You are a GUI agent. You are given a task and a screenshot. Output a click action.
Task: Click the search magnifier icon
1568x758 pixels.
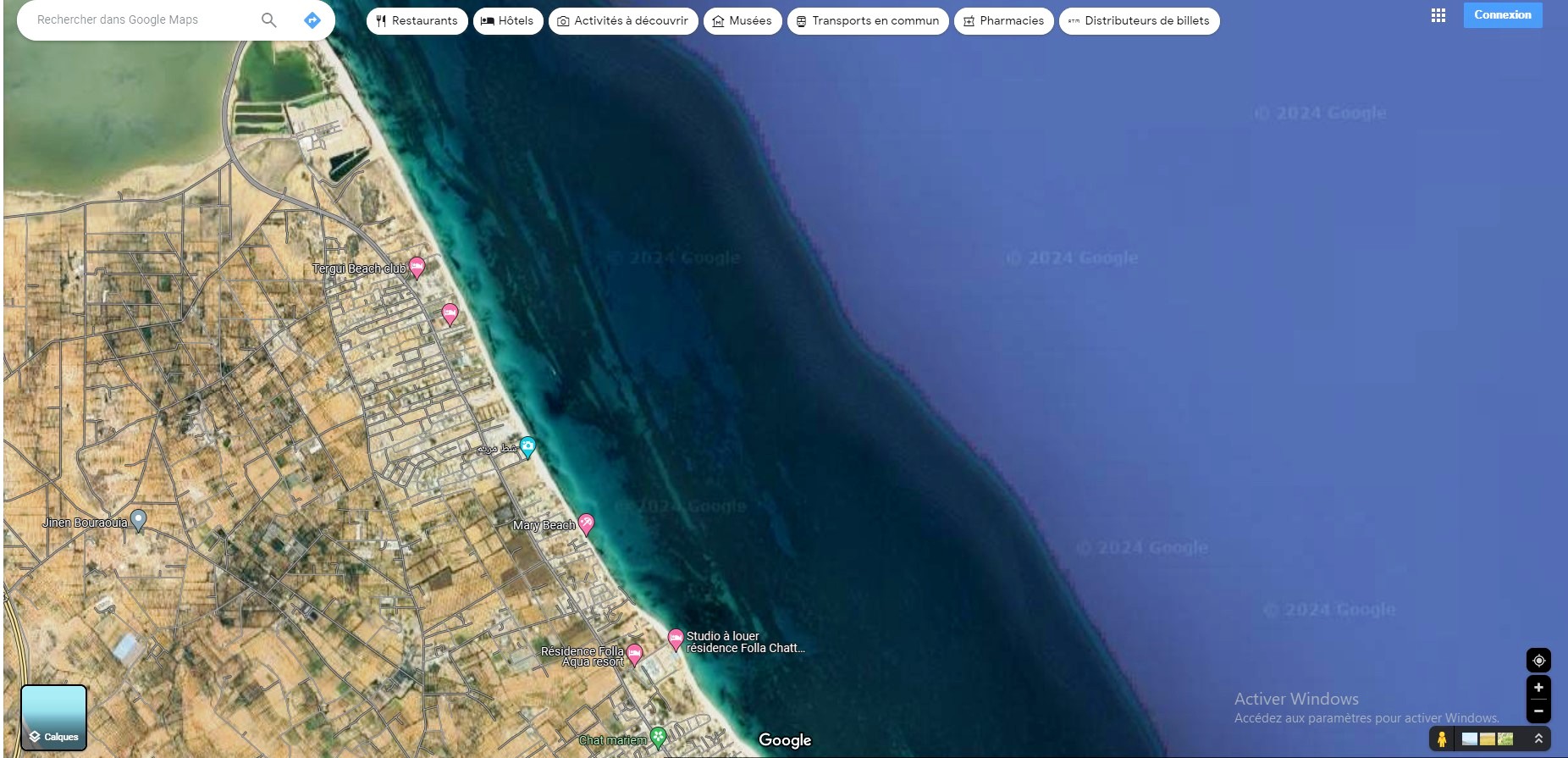click(268, 20)
